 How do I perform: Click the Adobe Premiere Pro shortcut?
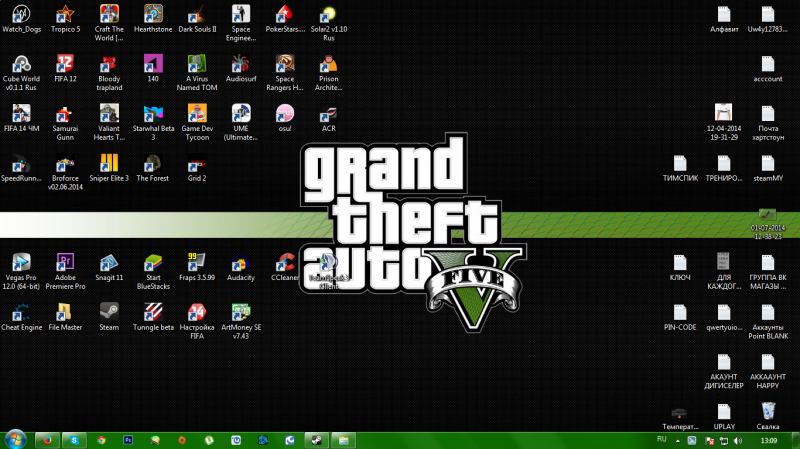[65, 271]
